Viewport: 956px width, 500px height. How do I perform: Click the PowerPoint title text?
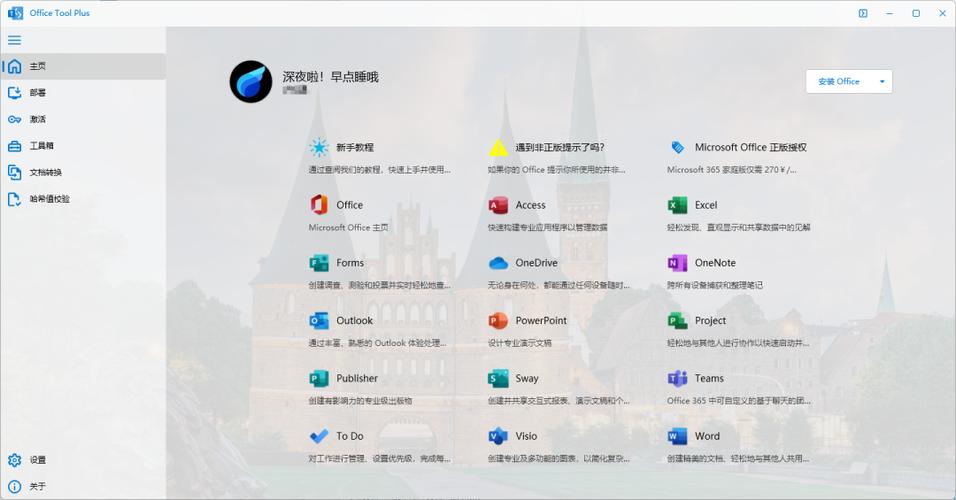coord(541,321)
